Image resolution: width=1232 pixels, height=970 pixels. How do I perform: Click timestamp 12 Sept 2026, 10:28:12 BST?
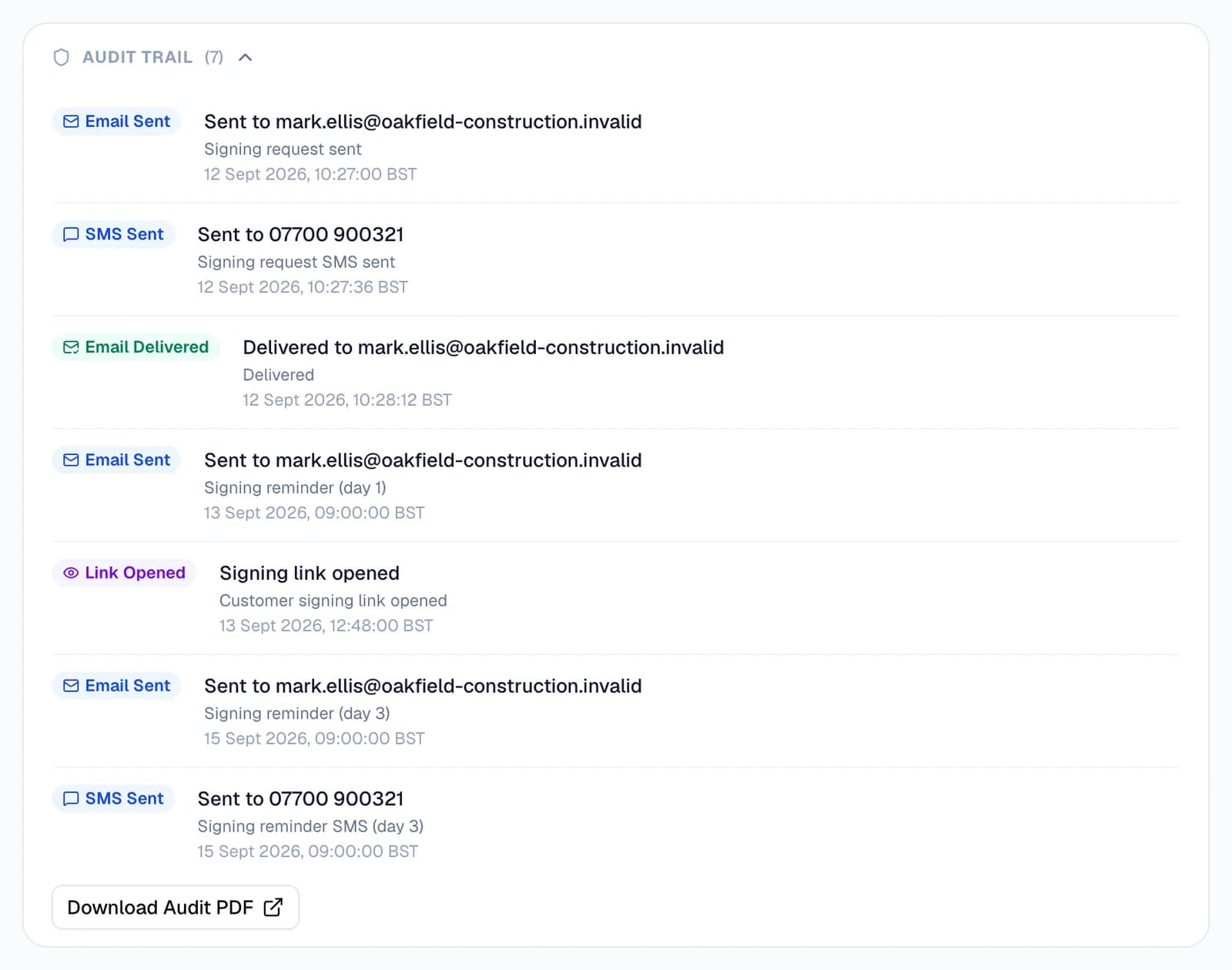click(347, 400)
